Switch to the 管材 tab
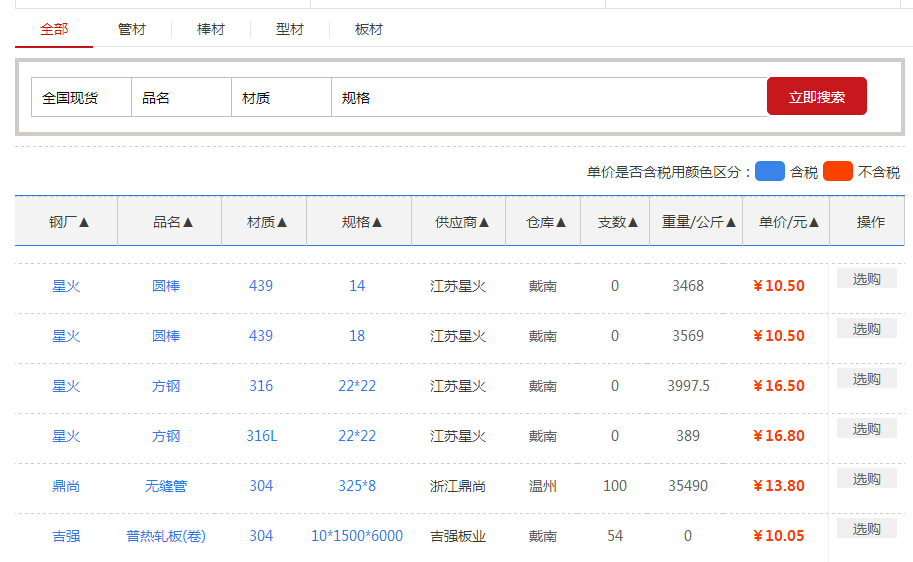This screenshot has height=562, width=913. coord(131,29)
